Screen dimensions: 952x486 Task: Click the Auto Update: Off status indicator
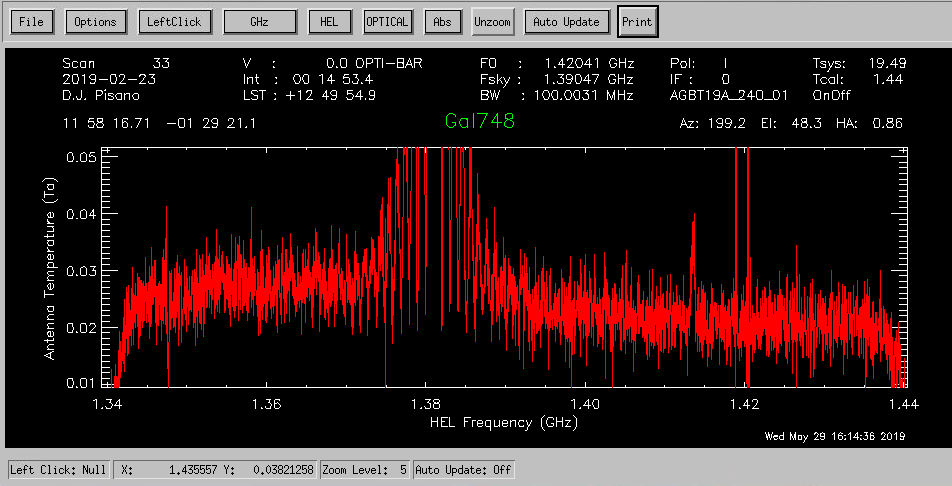pyautogui.click(x=463, y=469)
